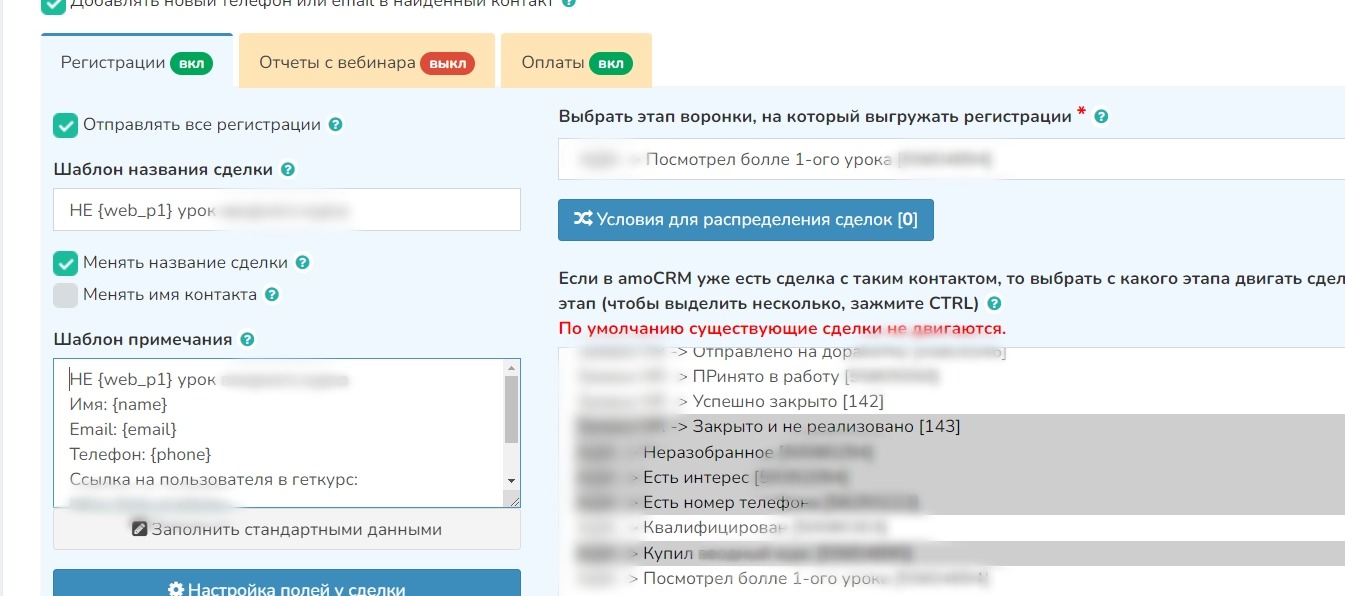Toggle Менять название сделки checkbox
The height and width of the screenshot is (596, 1345).
pos(65,264)
